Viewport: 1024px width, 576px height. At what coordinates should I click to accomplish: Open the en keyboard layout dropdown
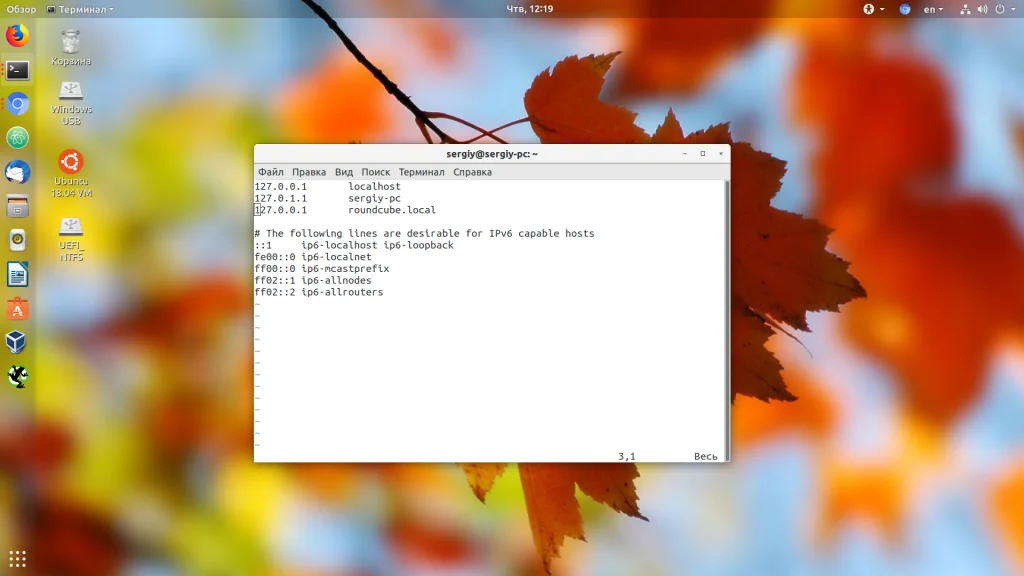(x=933, y=9)
